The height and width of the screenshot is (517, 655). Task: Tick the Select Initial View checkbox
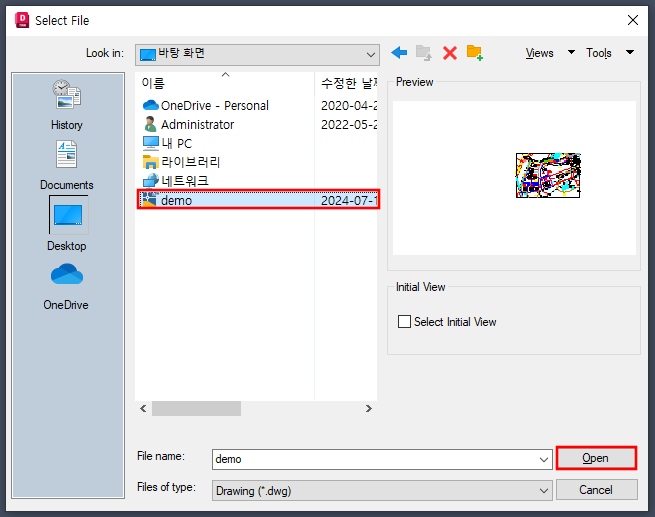404,322
